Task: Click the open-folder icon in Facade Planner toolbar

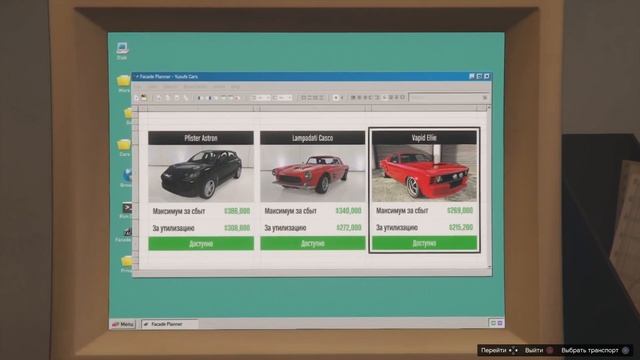Action: coord(144,98)
